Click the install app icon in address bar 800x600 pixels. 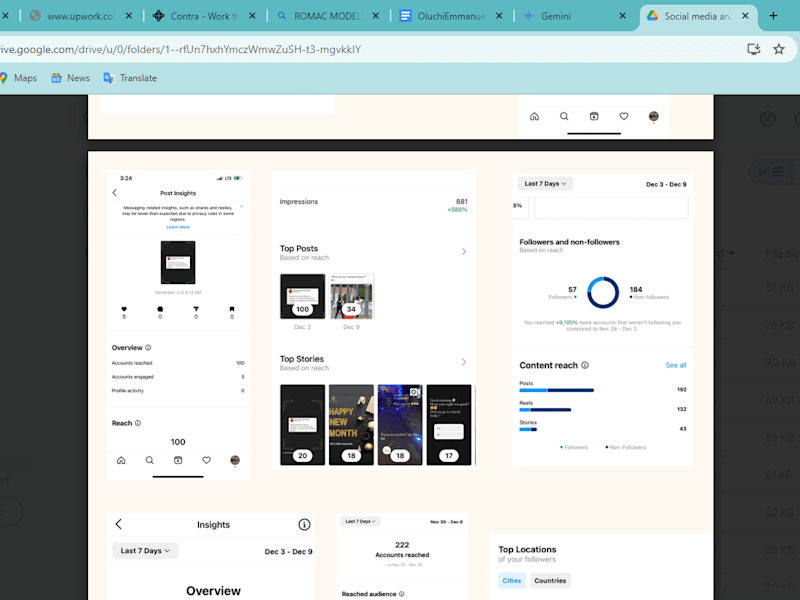pos(754,49)
